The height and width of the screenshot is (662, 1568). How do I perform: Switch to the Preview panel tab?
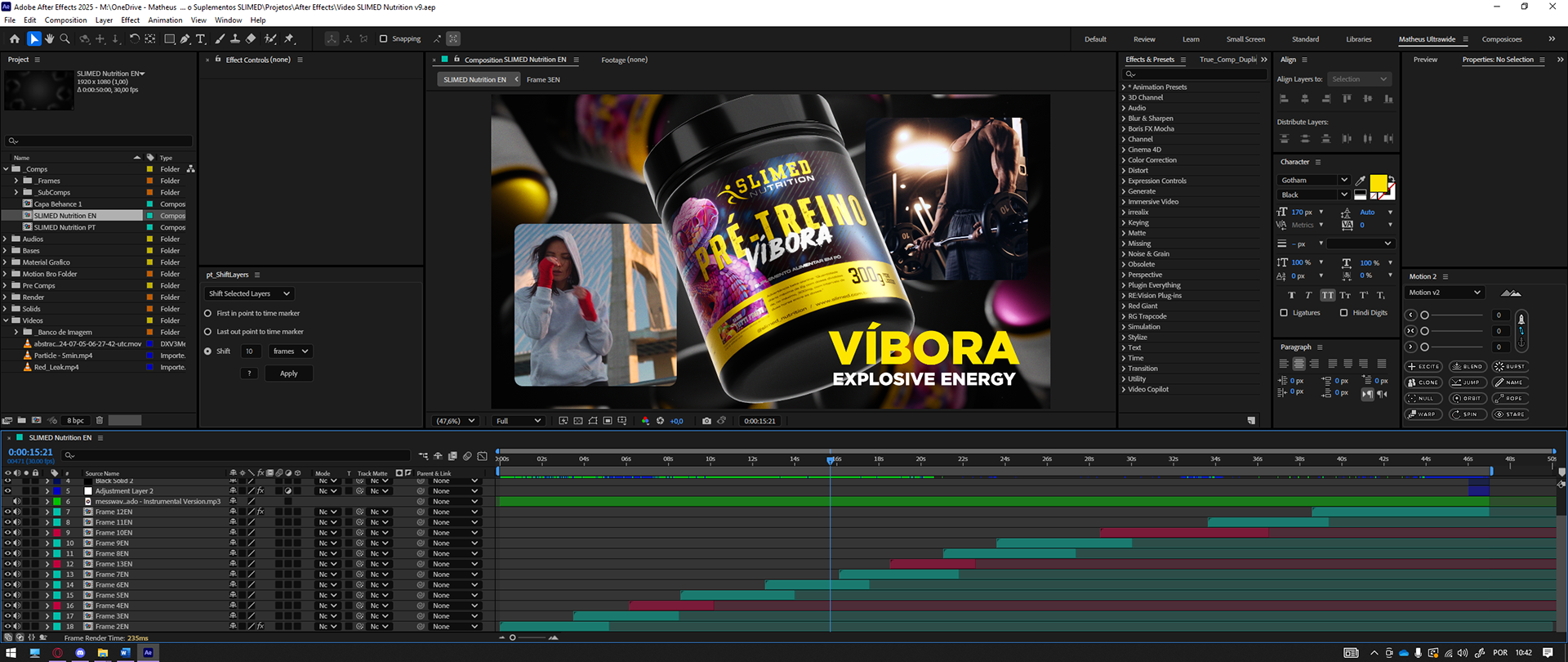tap(1425, 60)
